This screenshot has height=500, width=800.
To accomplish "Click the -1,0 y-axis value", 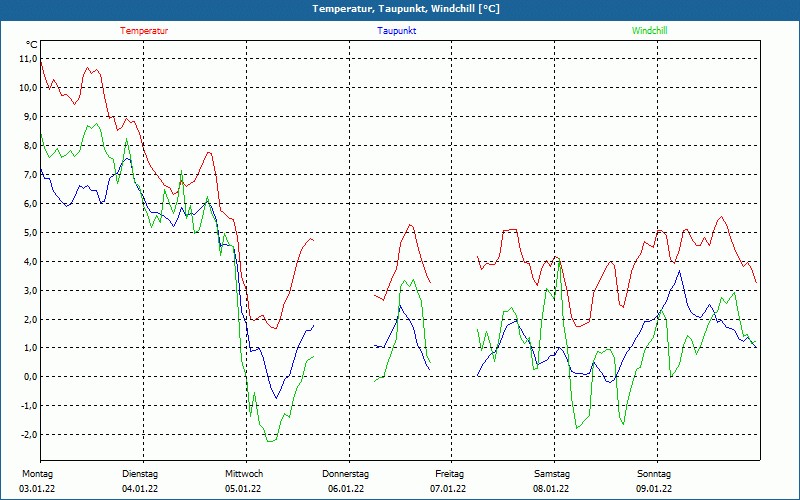I will [x=29, y=406].
